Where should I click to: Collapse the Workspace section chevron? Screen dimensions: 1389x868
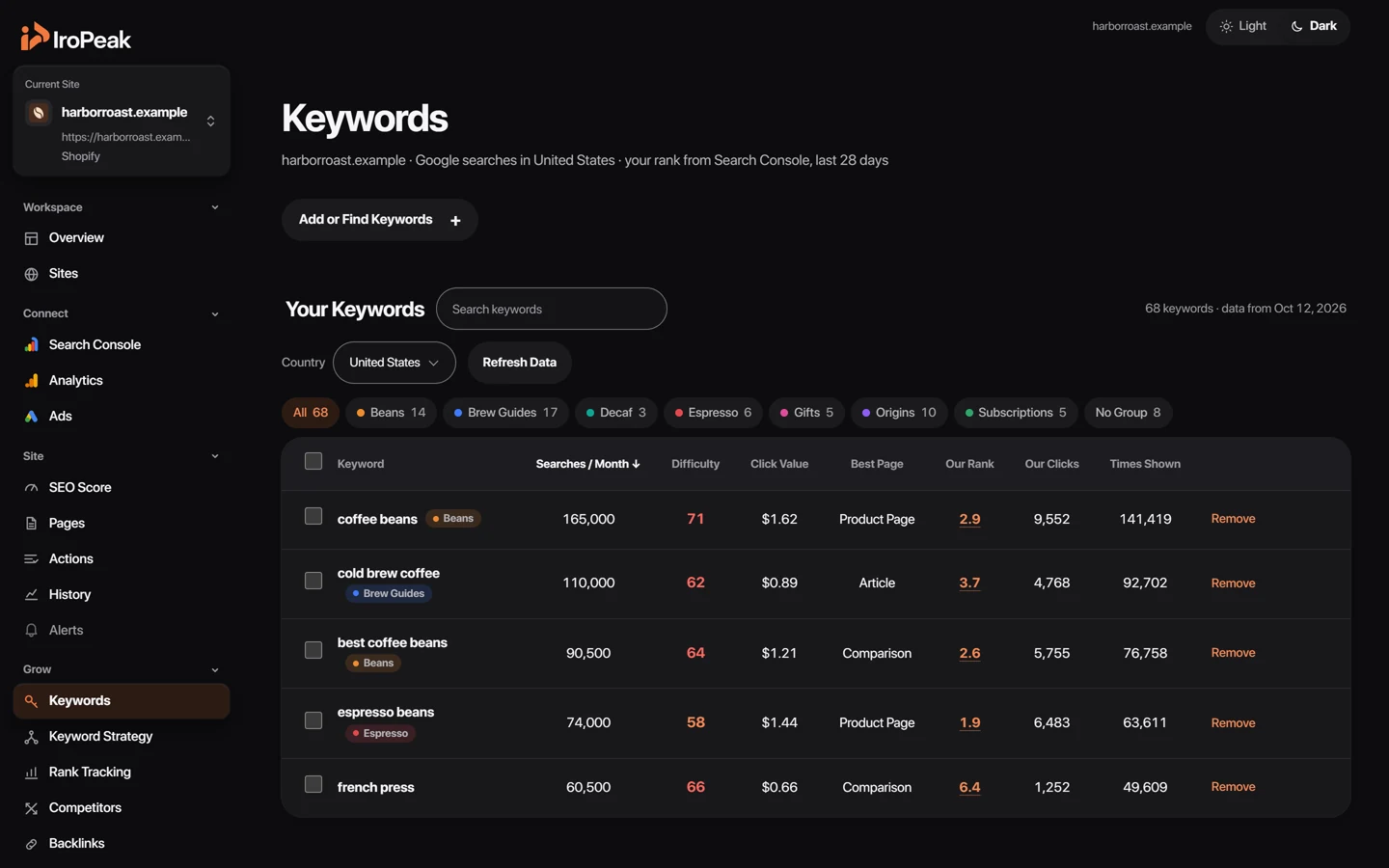[215, 207]
